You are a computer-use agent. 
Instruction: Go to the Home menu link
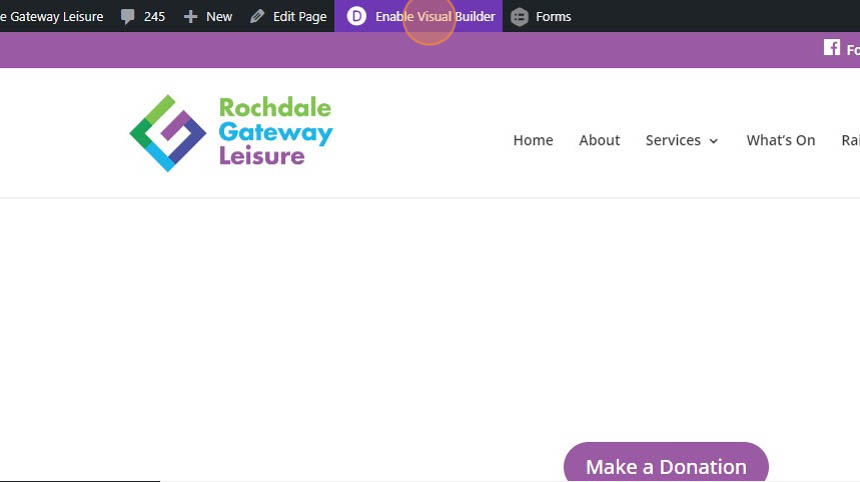pyautogui.click(x=533, y=140)
